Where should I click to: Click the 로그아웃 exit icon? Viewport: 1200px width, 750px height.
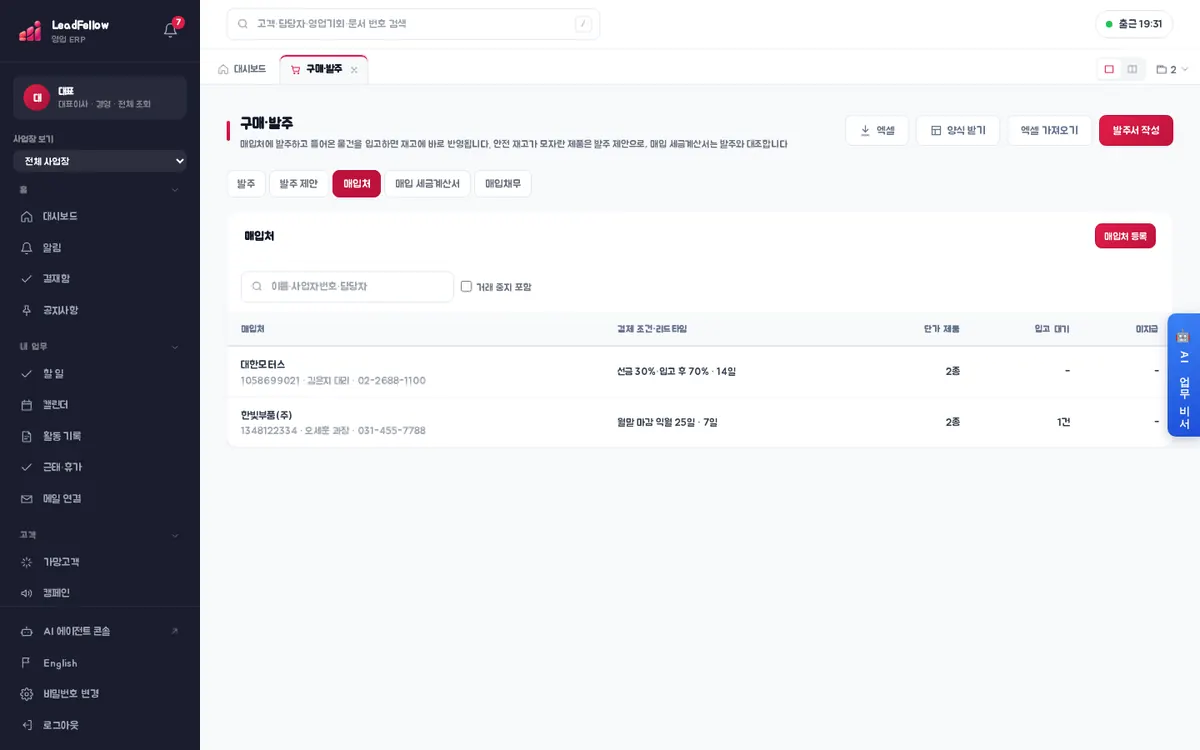[x=27, y=725]
